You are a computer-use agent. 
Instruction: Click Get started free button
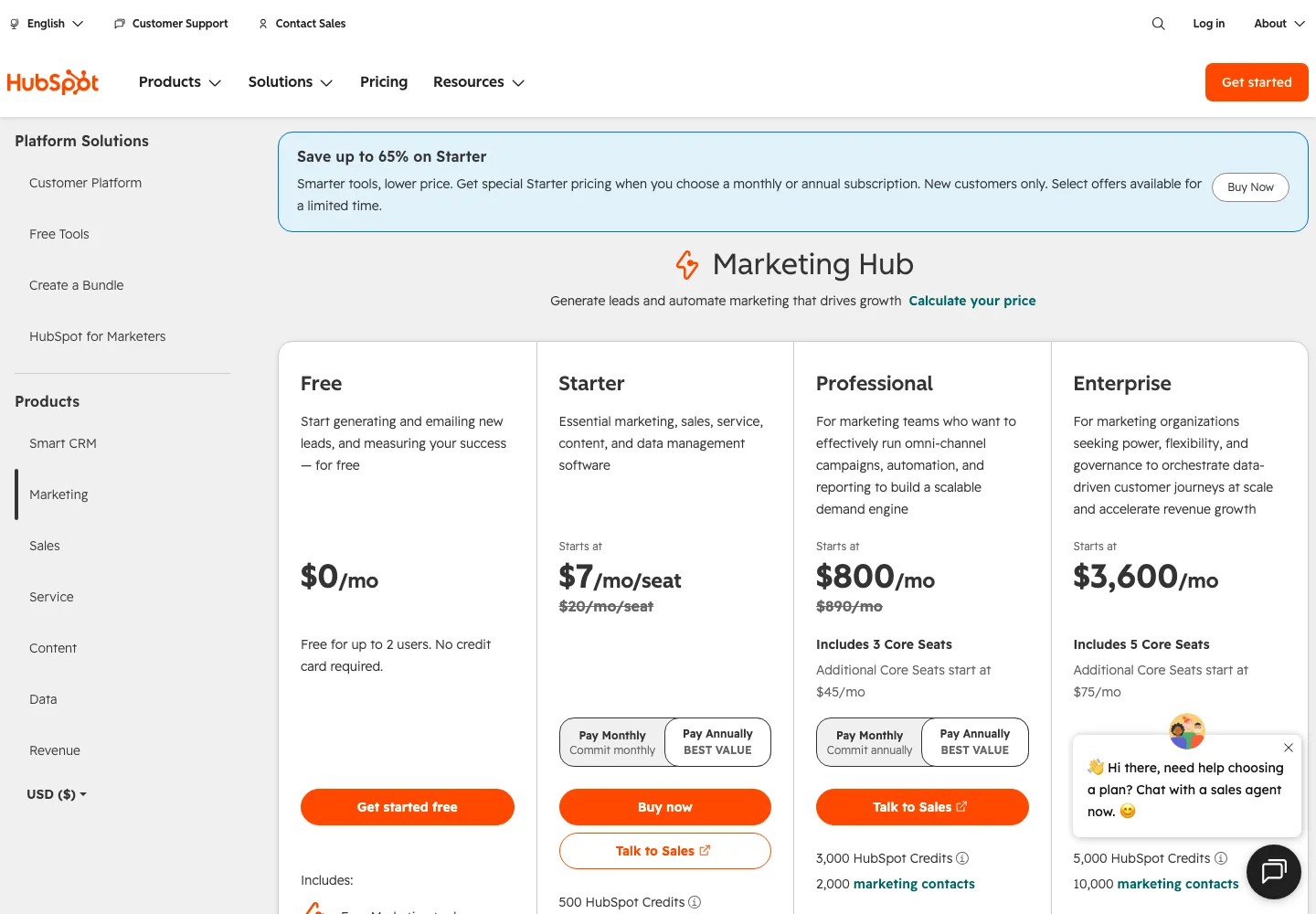(408, 807)
